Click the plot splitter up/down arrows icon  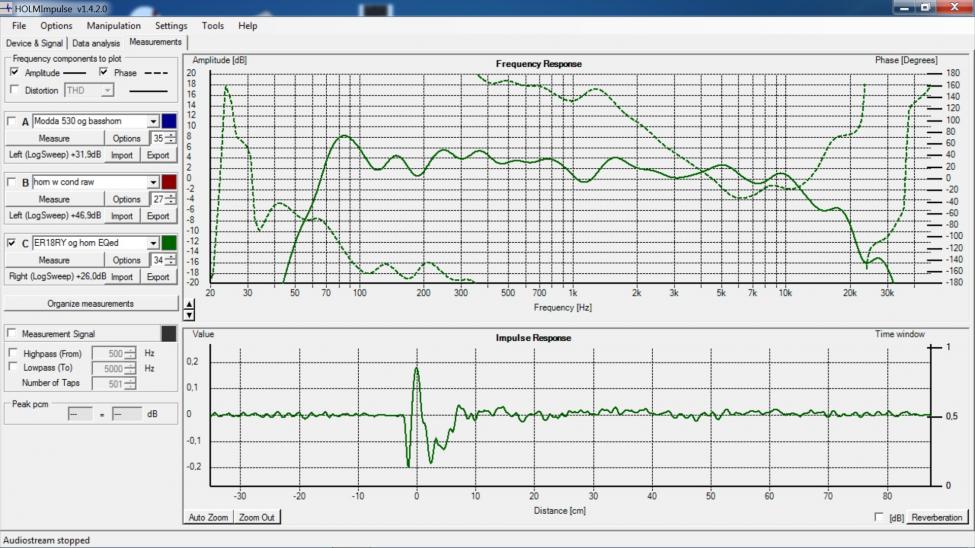pos(190,309)
